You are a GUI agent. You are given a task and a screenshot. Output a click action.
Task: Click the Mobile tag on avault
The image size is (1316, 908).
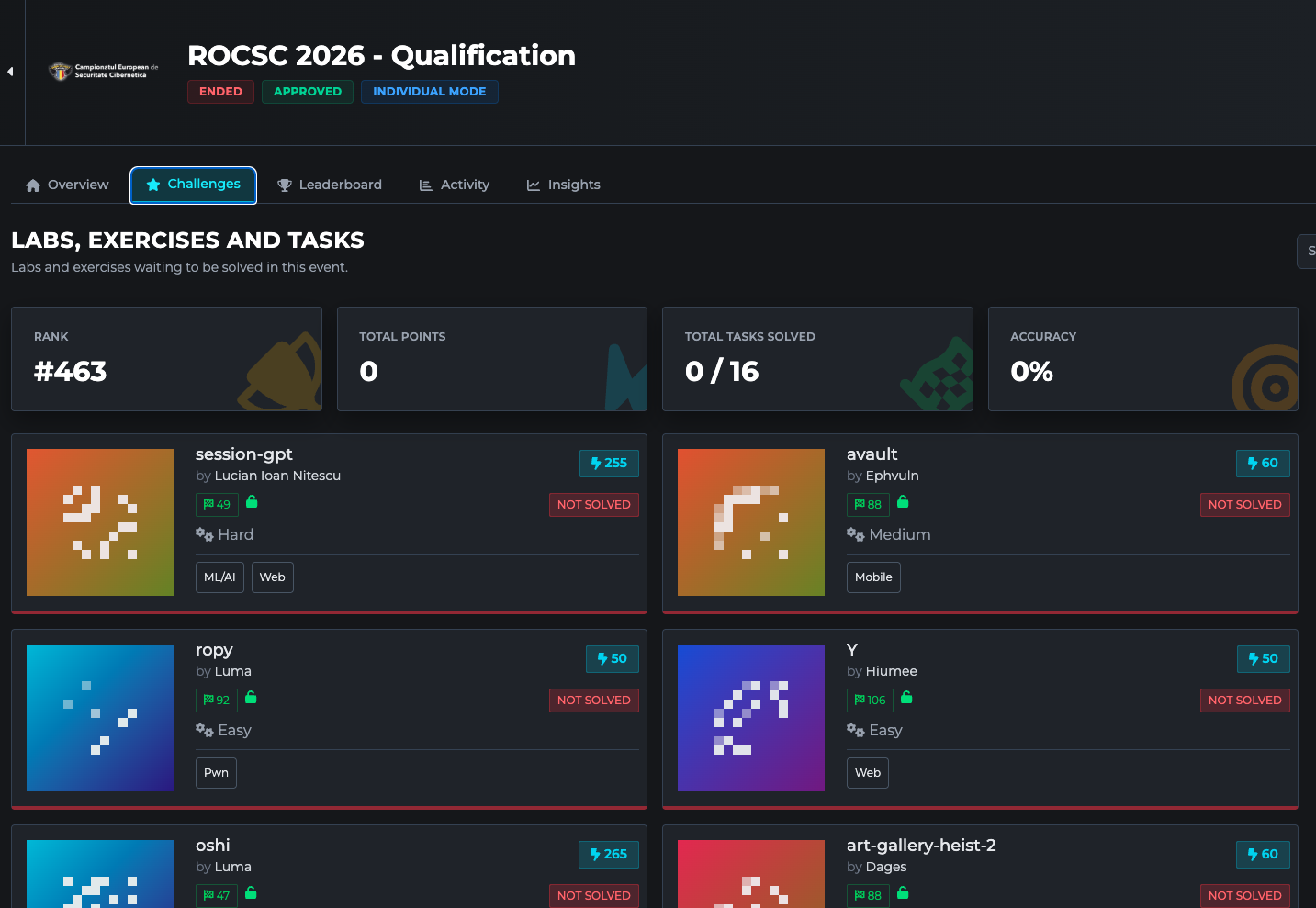(873, 577)
